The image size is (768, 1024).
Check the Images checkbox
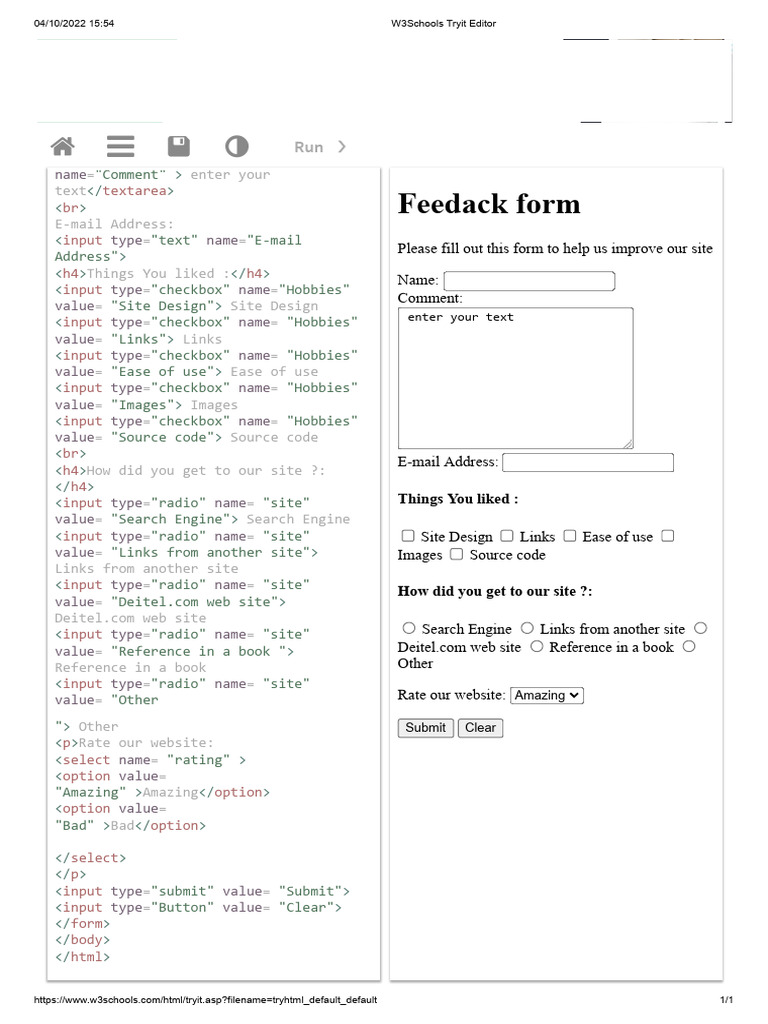[x=668, y=536]
